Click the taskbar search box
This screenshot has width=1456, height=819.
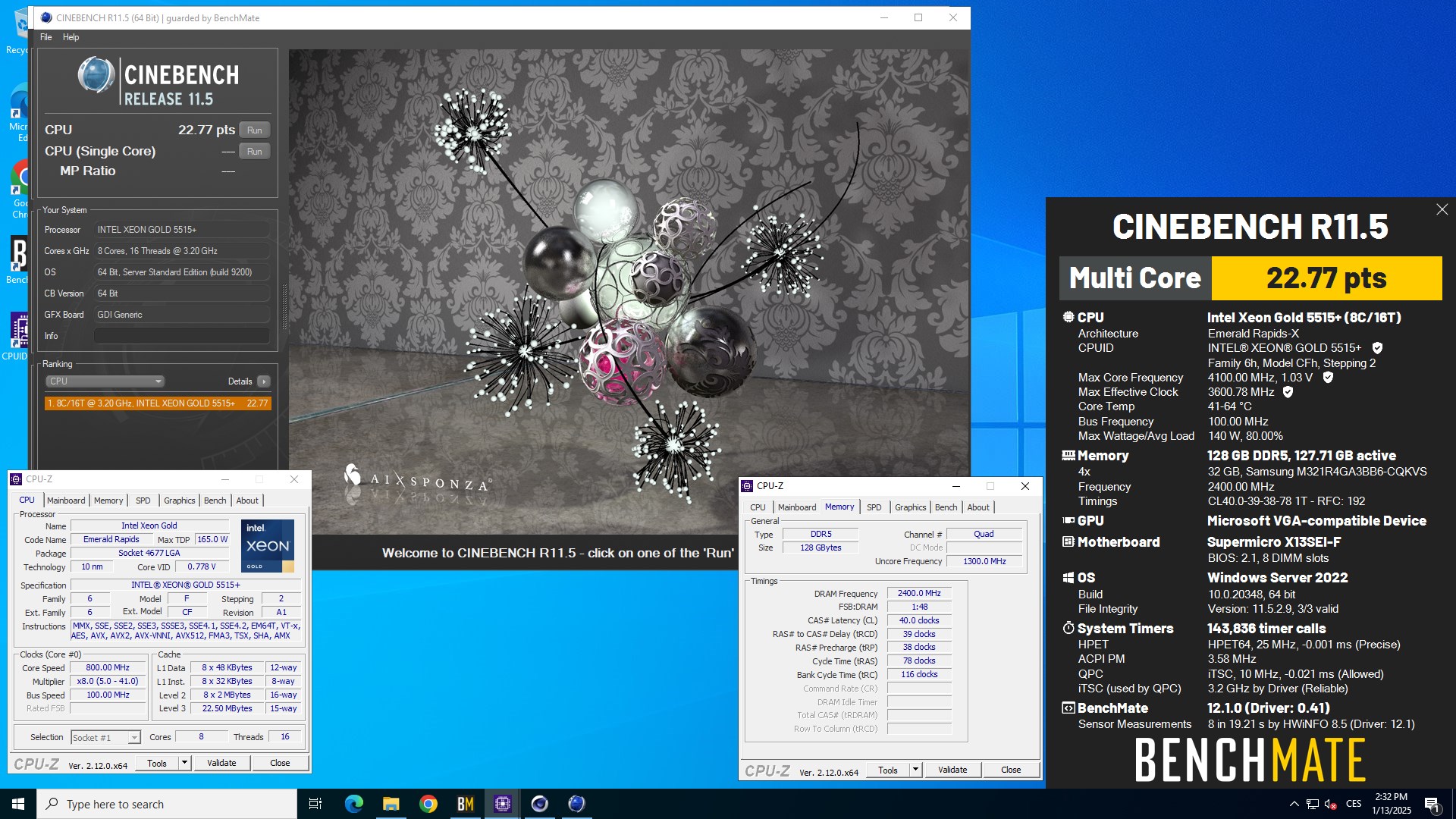click(x=167, y=804)
